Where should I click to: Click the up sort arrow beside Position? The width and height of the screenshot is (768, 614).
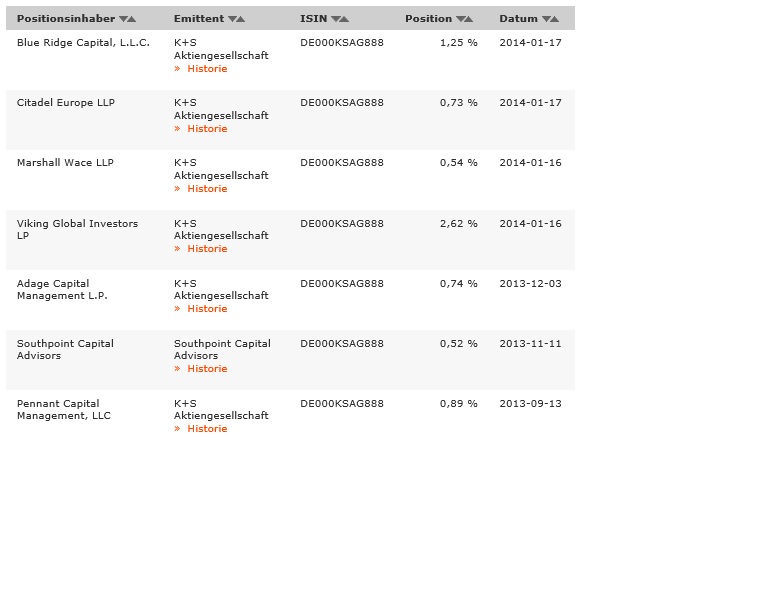tap(468, 19)
